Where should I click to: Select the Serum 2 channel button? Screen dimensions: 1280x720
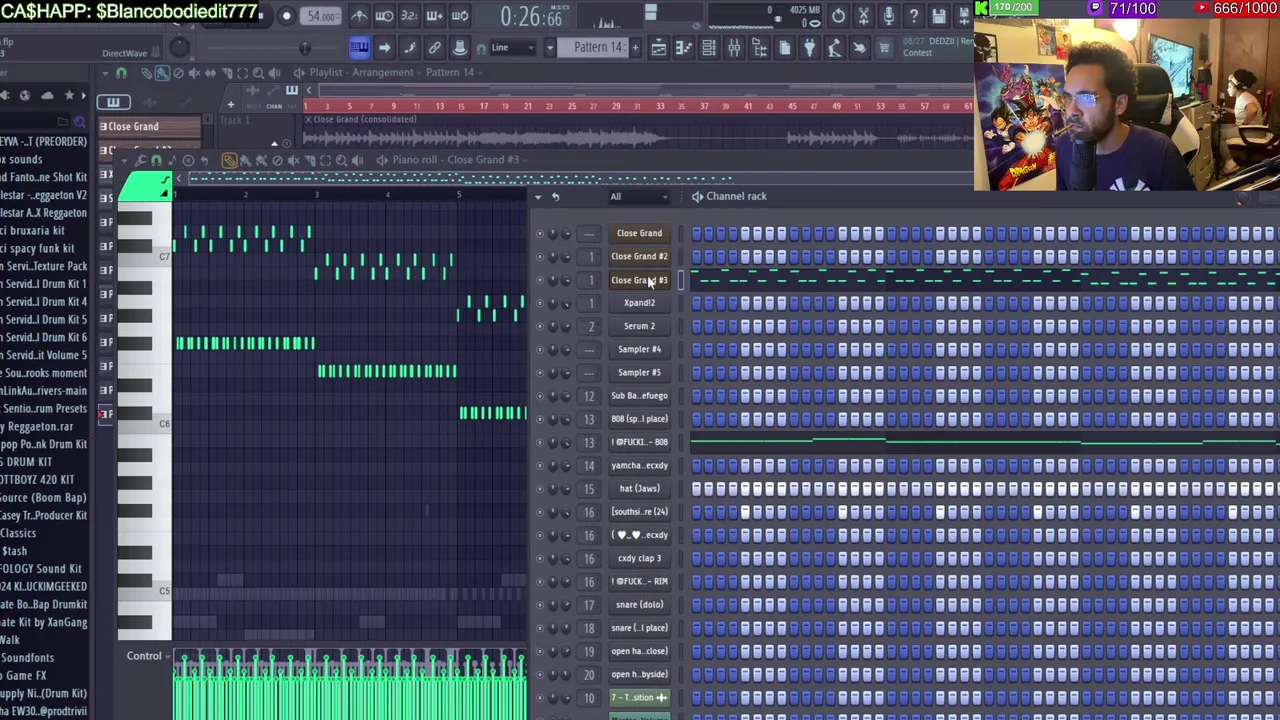pyautogui.click(x=639, y=326)
